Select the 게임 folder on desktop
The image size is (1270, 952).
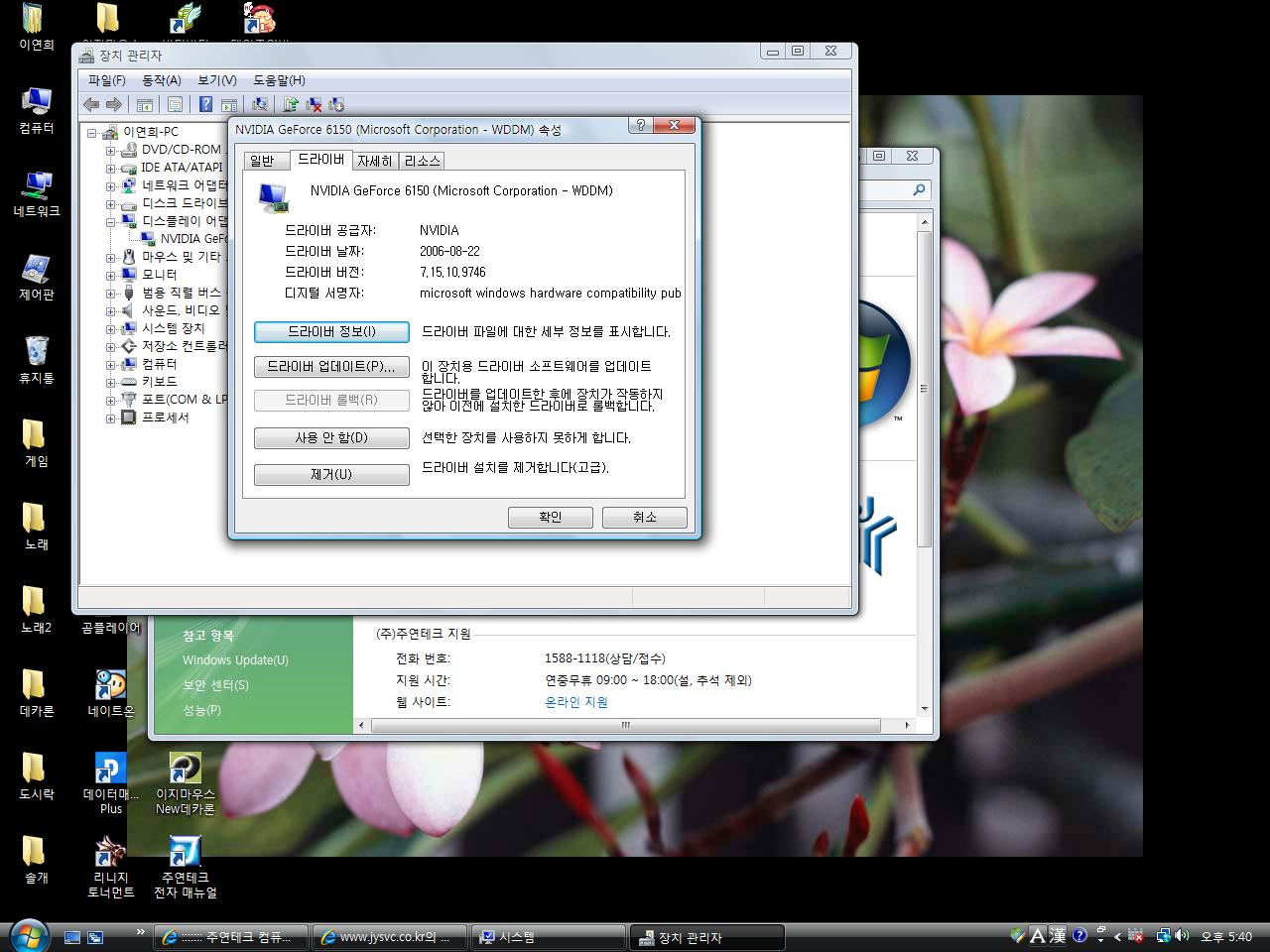(x=37, y=443)
